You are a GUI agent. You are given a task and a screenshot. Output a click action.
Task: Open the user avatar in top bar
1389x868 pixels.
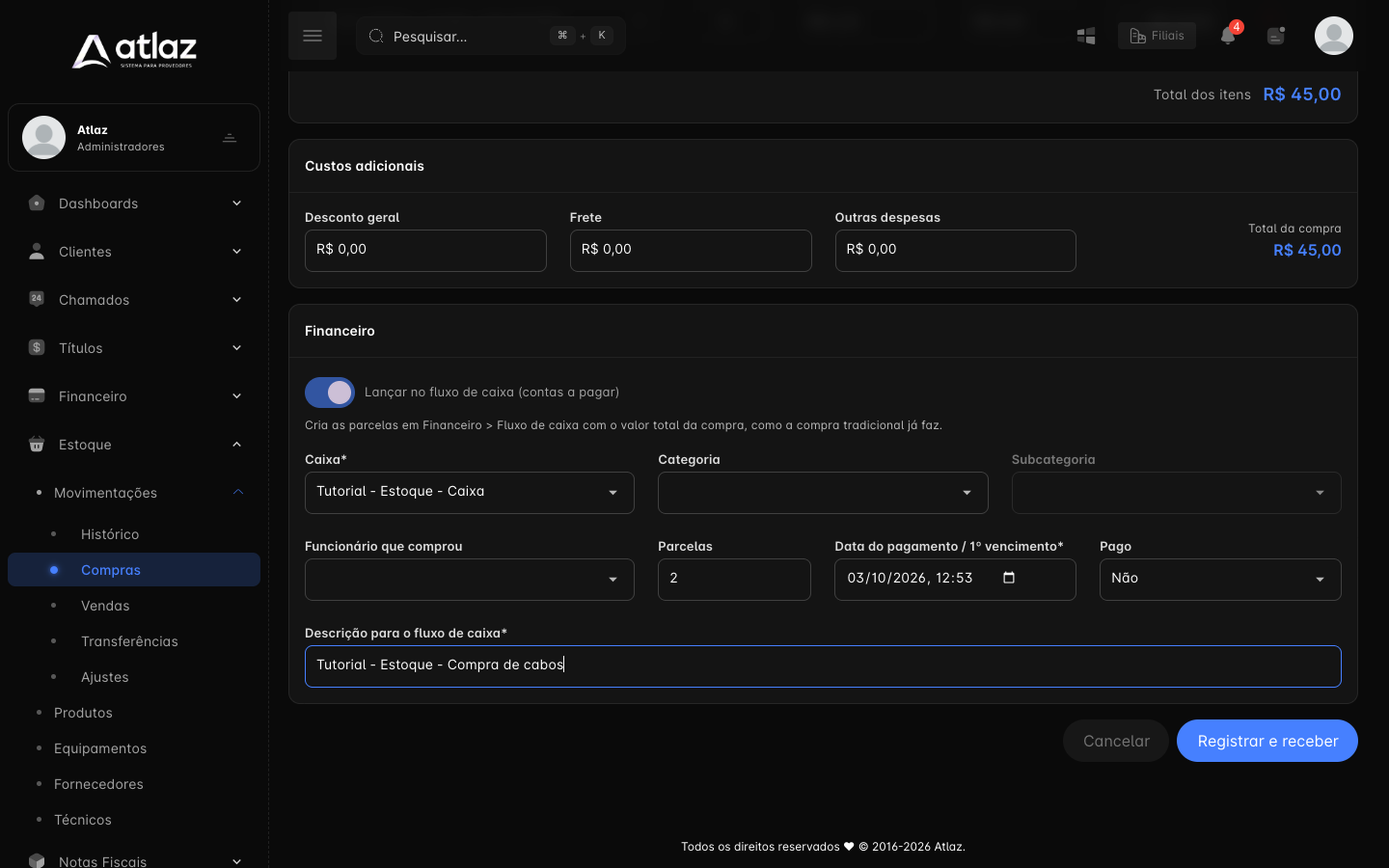click(x=1334, y=36)
